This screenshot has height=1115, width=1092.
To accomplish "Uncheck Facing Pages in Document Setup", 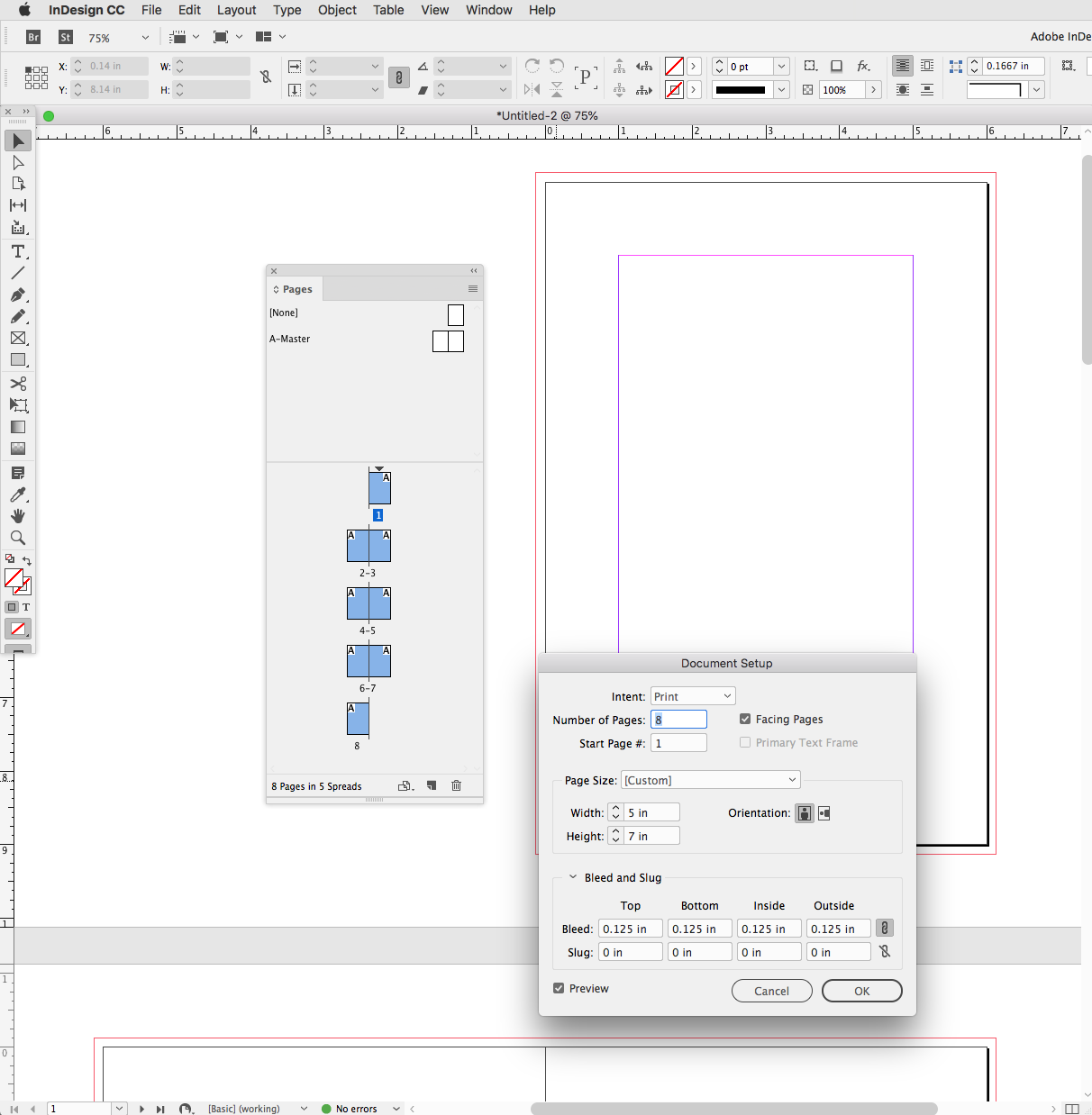I will pyautogui.click(x=745, y=719).
